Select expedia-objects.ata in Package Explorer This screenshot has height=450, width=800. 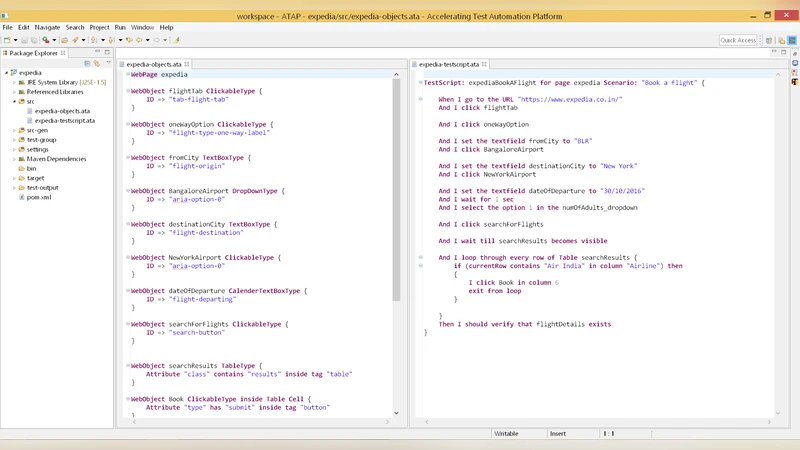click(x=62, y=111)
